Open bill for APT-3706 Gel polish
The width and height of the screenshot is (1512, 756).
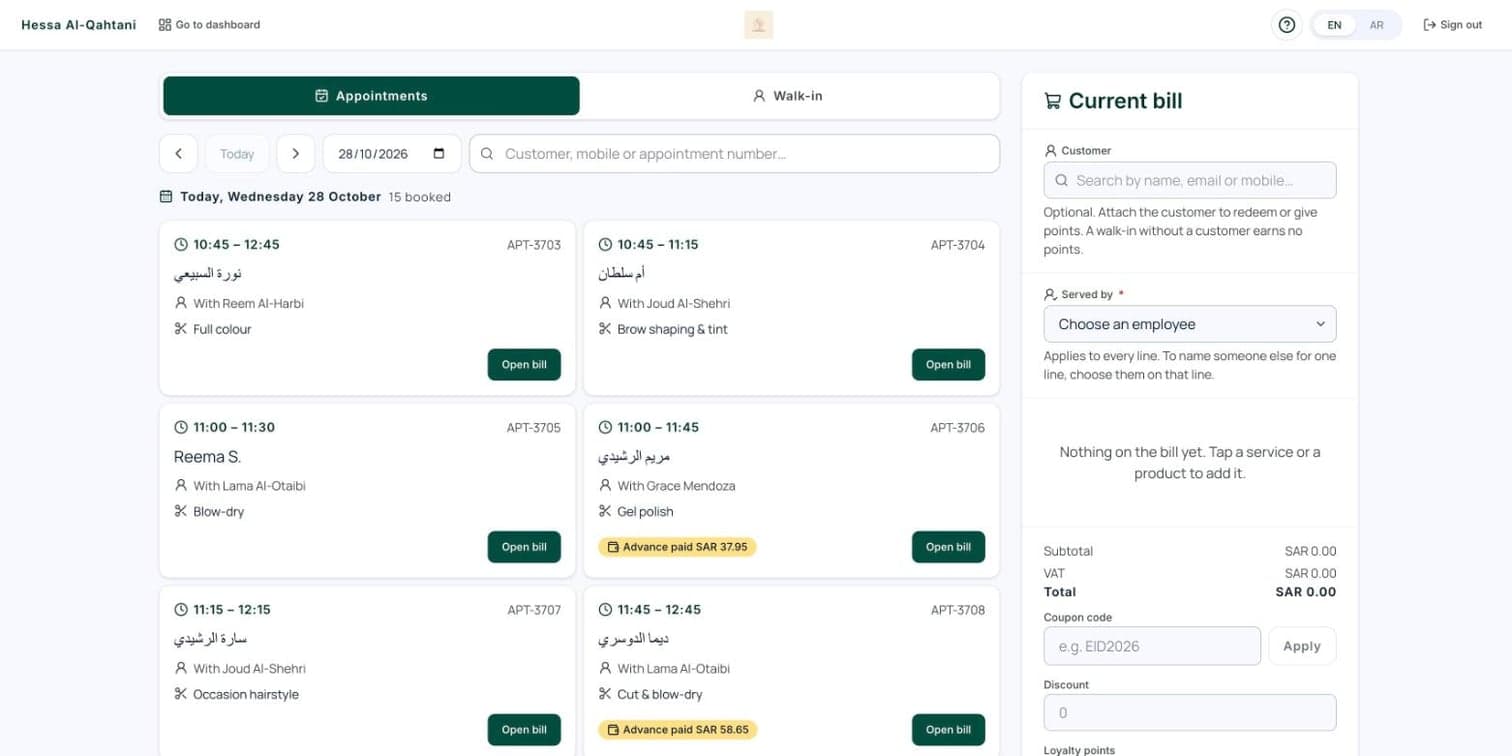(948, 547)
